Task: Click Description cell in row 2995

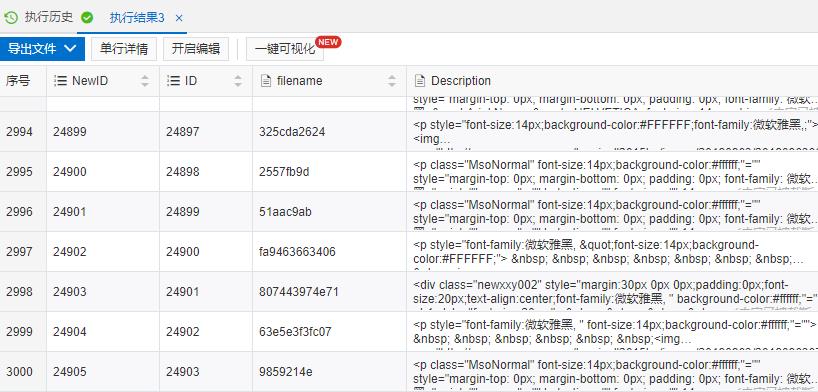Action: pos(612,172)
